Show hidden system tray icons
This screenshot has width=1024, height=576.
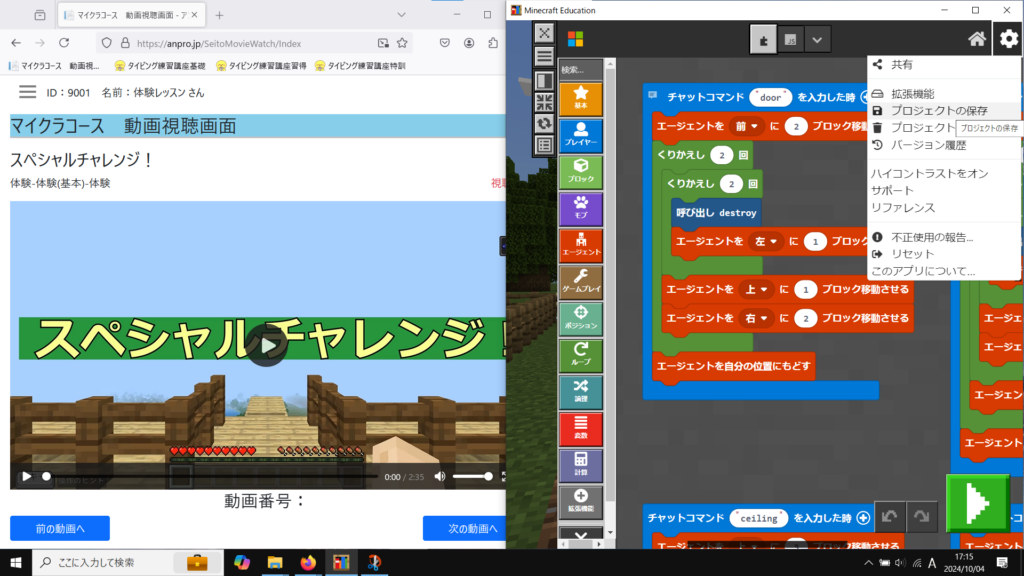[868, 563]
